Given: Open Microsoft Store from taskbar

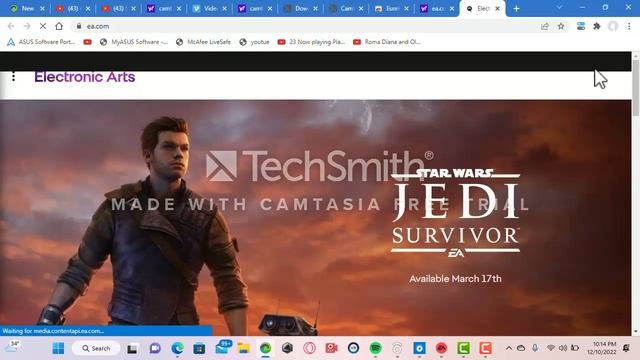Looking at the screenshot, I should 199,348.
